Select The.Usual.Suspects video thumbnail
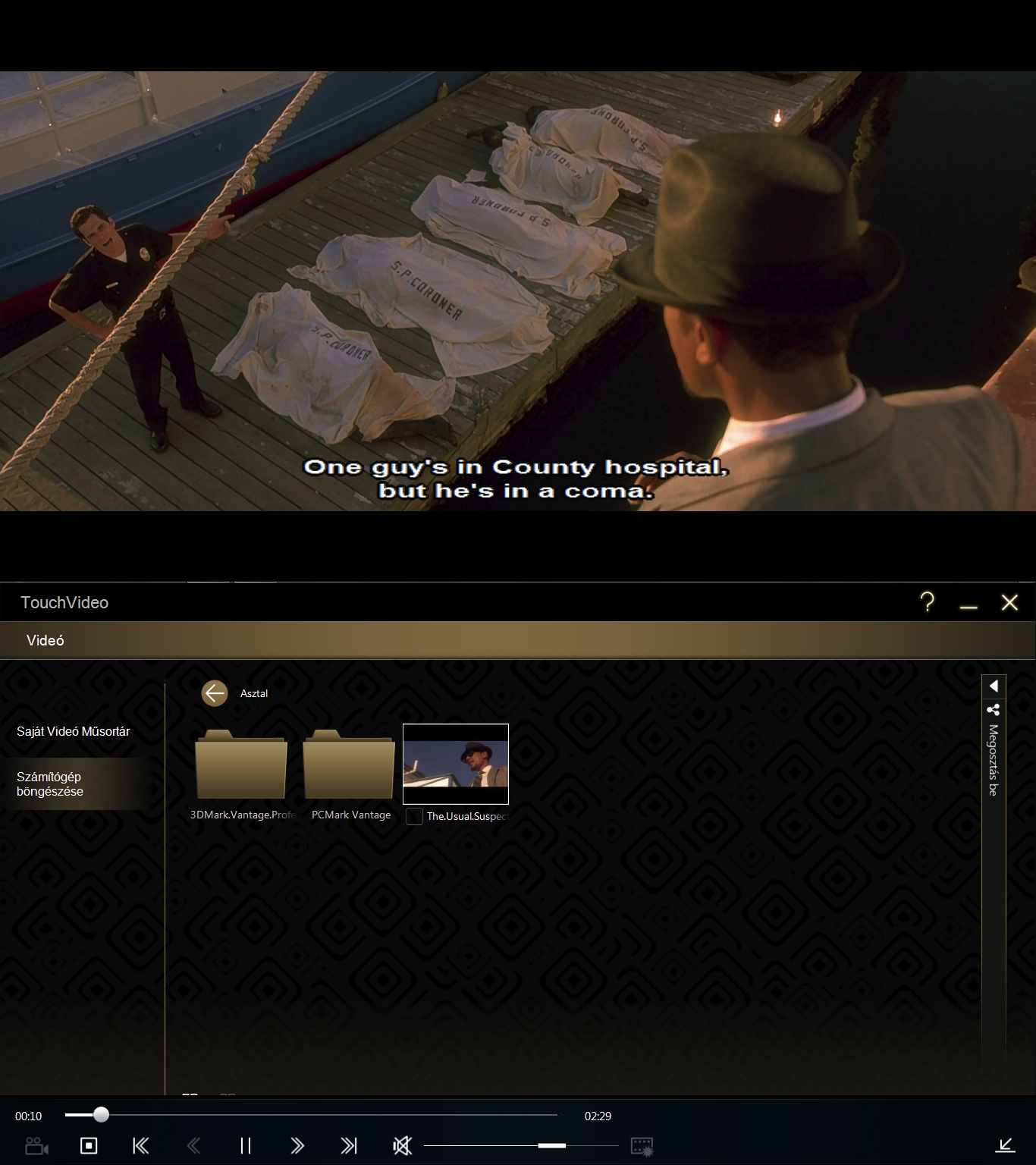1036x1165 pixels. [x=456, y=764]
